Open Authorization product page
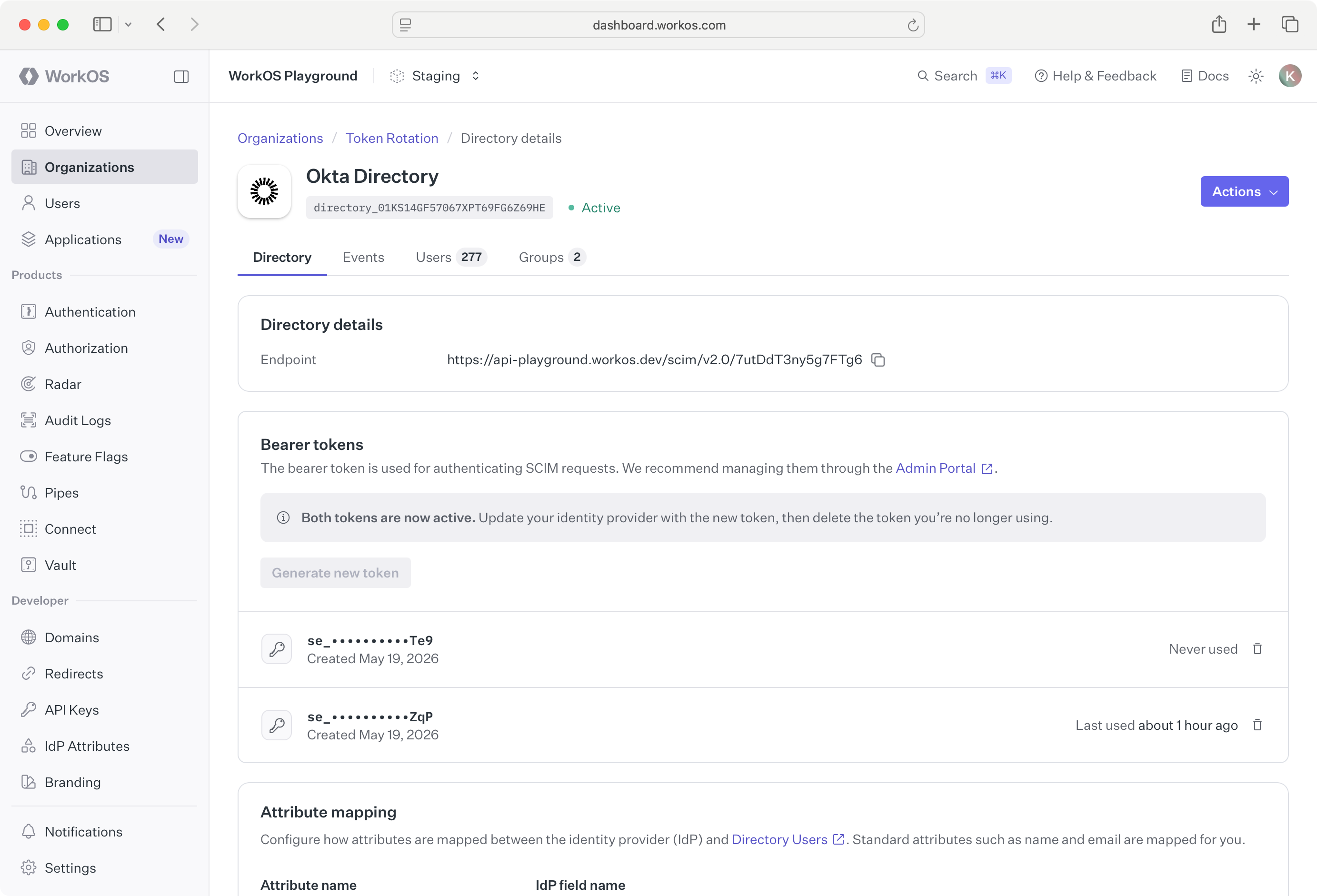 pos(104,348)
